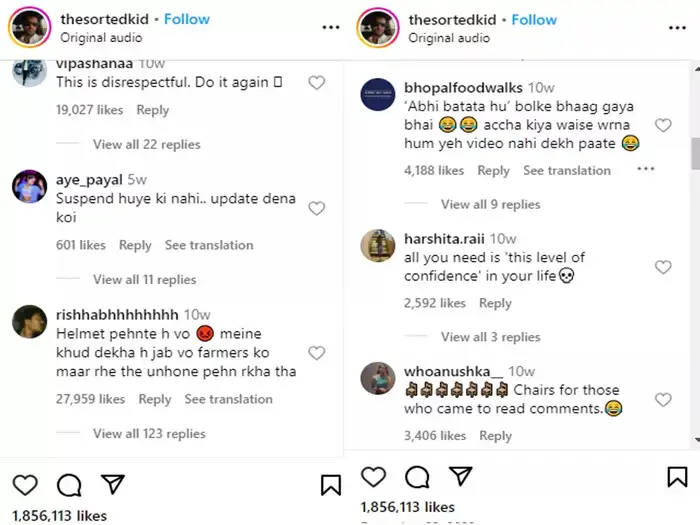Expand 22 replies under vipashanaa comment

click(x=147, y=145)
